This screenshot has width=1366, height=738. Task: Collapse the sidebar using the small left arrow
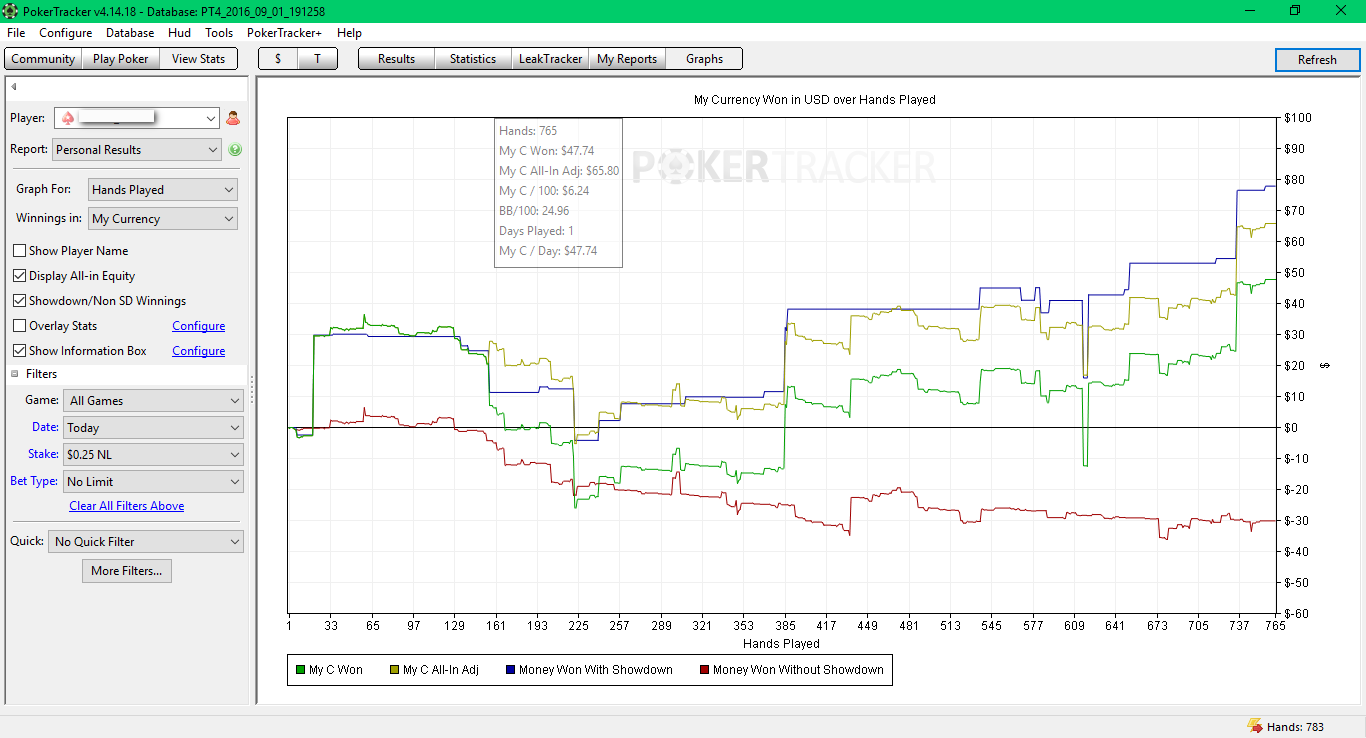pyautogui.click(x=14, y=87)
